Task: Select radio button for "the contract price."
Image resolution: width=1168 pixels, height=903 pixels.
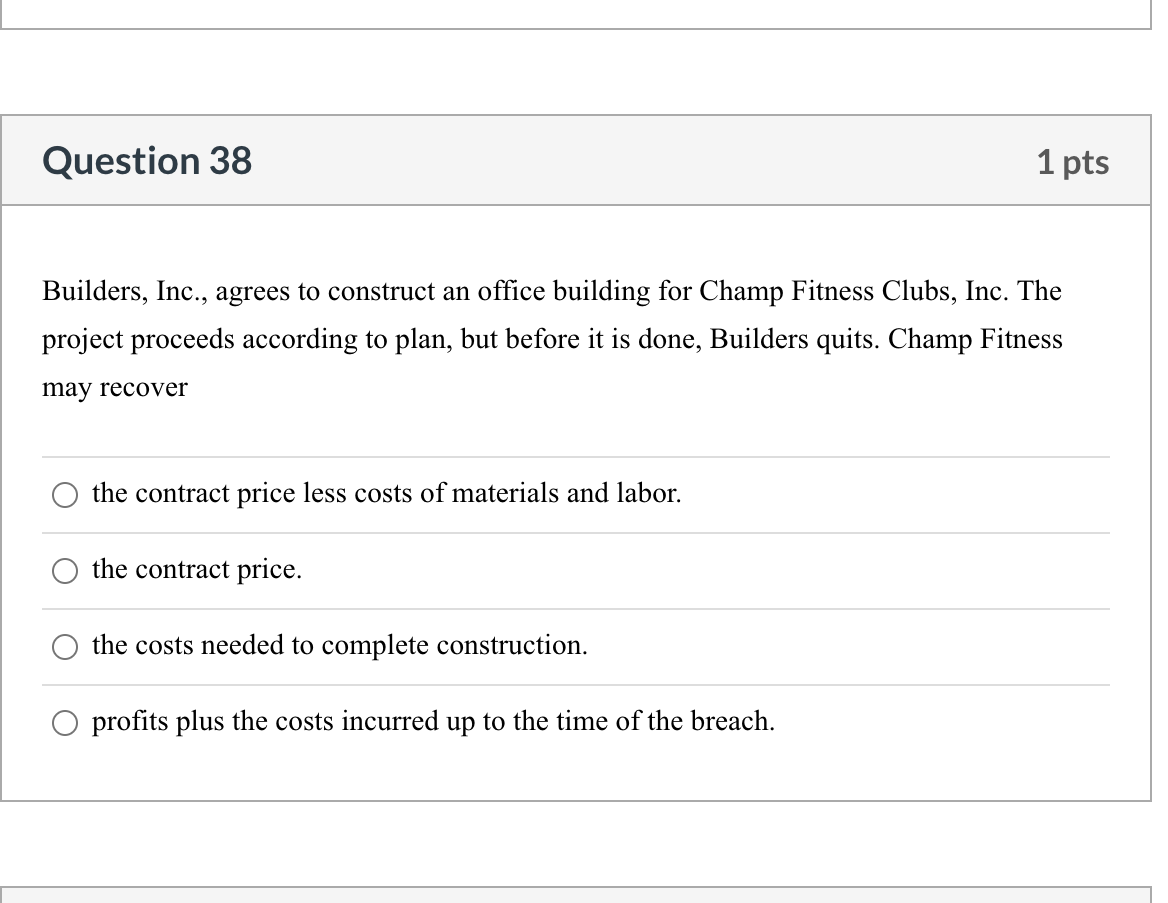Action: click(x=64, y=570)
